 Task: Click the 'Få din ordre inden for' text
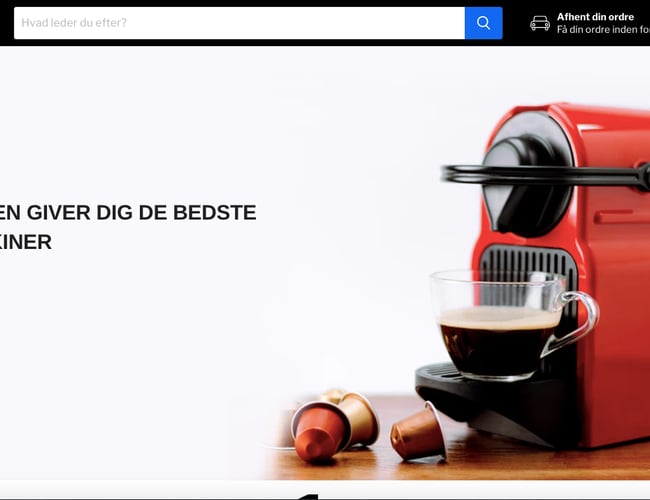point(603,29)
